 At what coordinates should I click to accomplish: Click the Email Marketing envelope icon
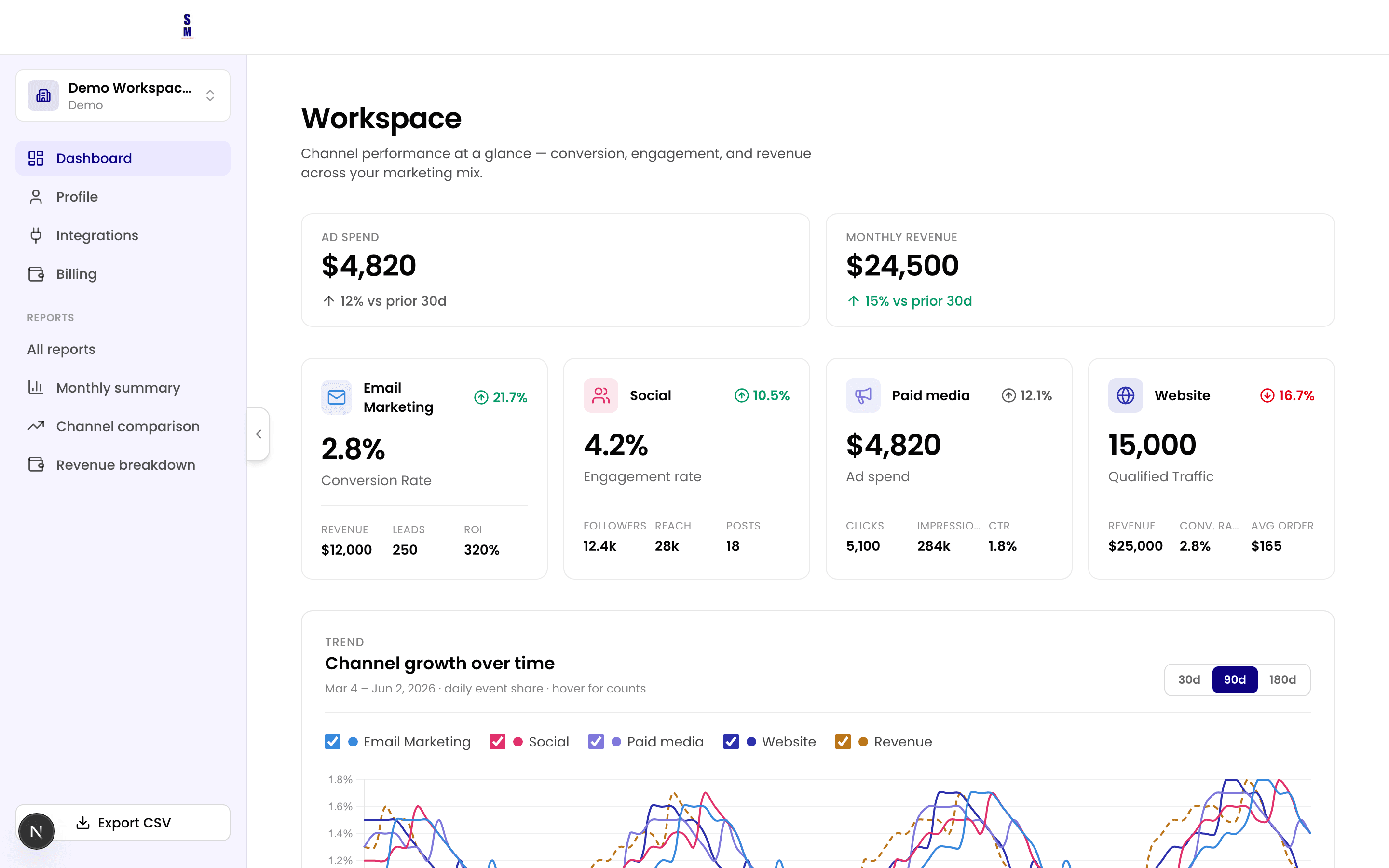336,397
